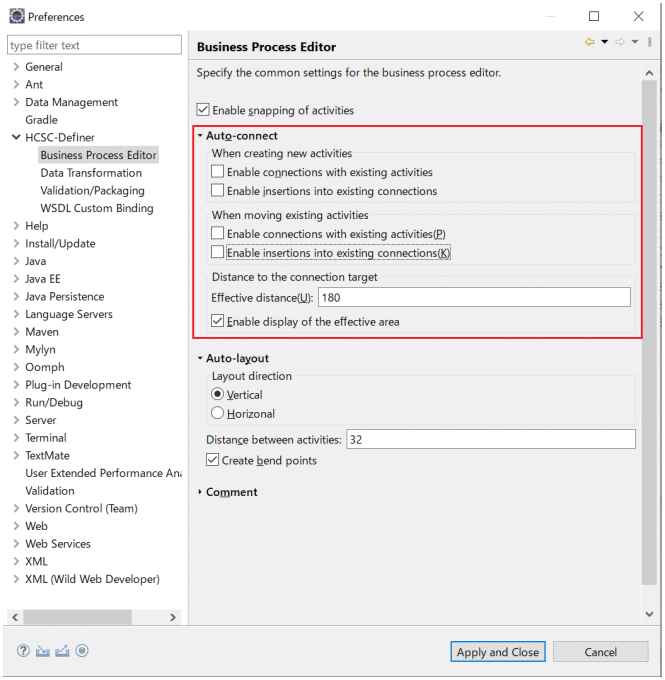Click the type filter text field

94,45
